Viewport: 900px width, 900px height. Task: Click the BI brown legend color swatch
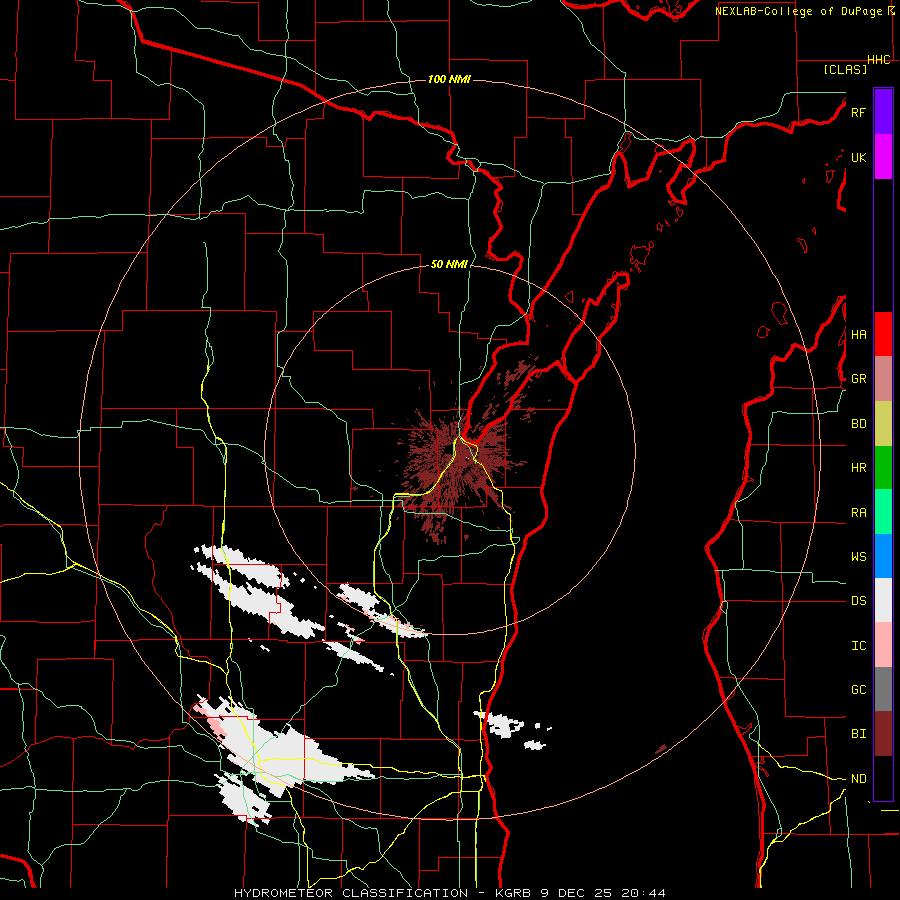pyautogui.click(x=883, y=734)
